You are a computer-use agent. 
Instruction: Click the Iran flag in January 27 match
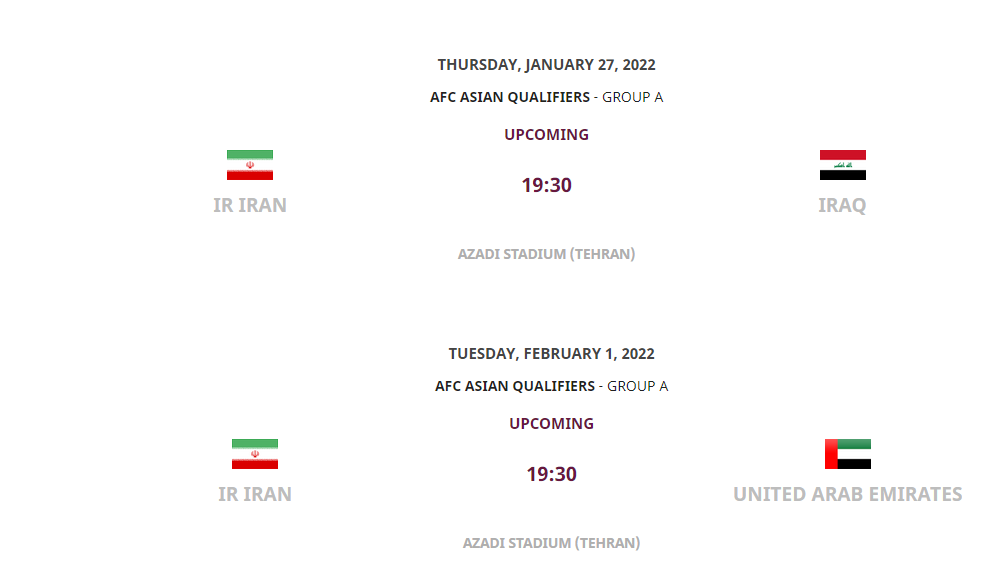click(x=250, y=165)
